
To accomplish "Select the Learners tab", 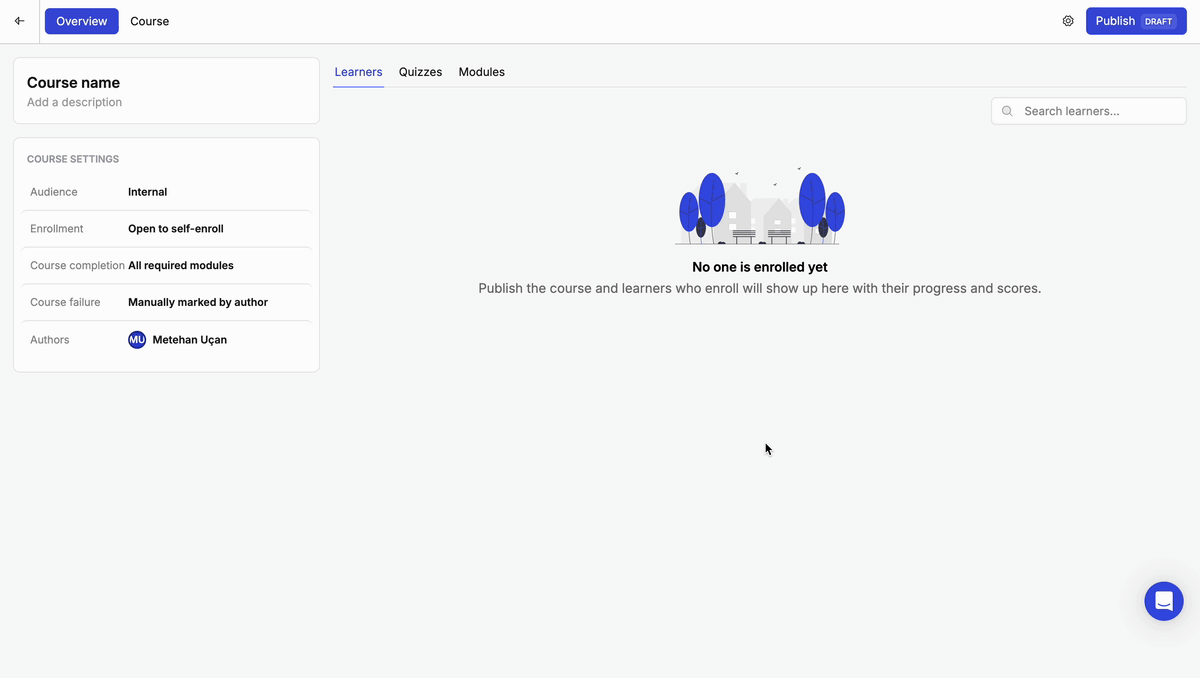I will click(x=358, y=72).
